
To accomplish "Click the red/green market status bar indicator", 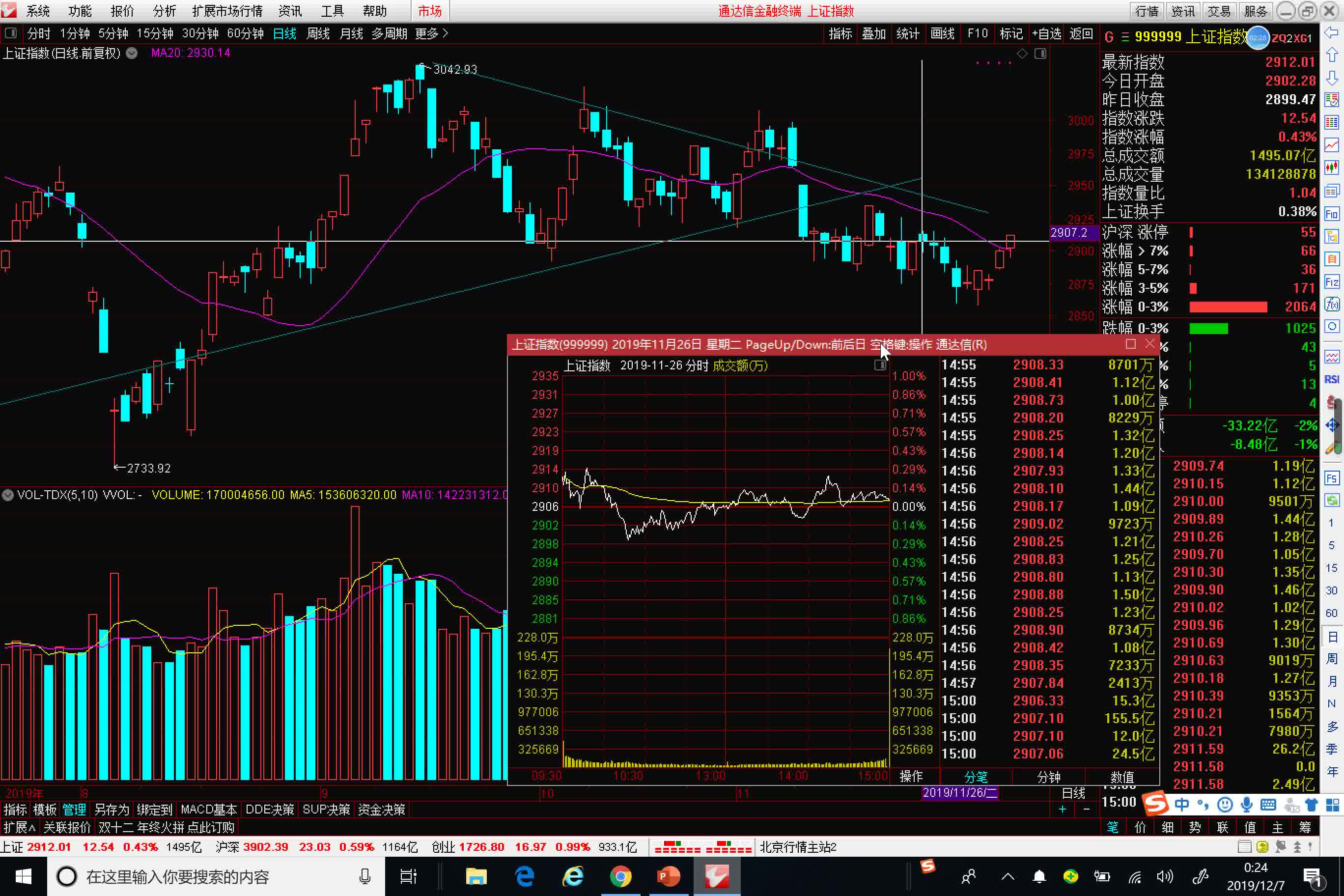I will [x=703, y=847].
